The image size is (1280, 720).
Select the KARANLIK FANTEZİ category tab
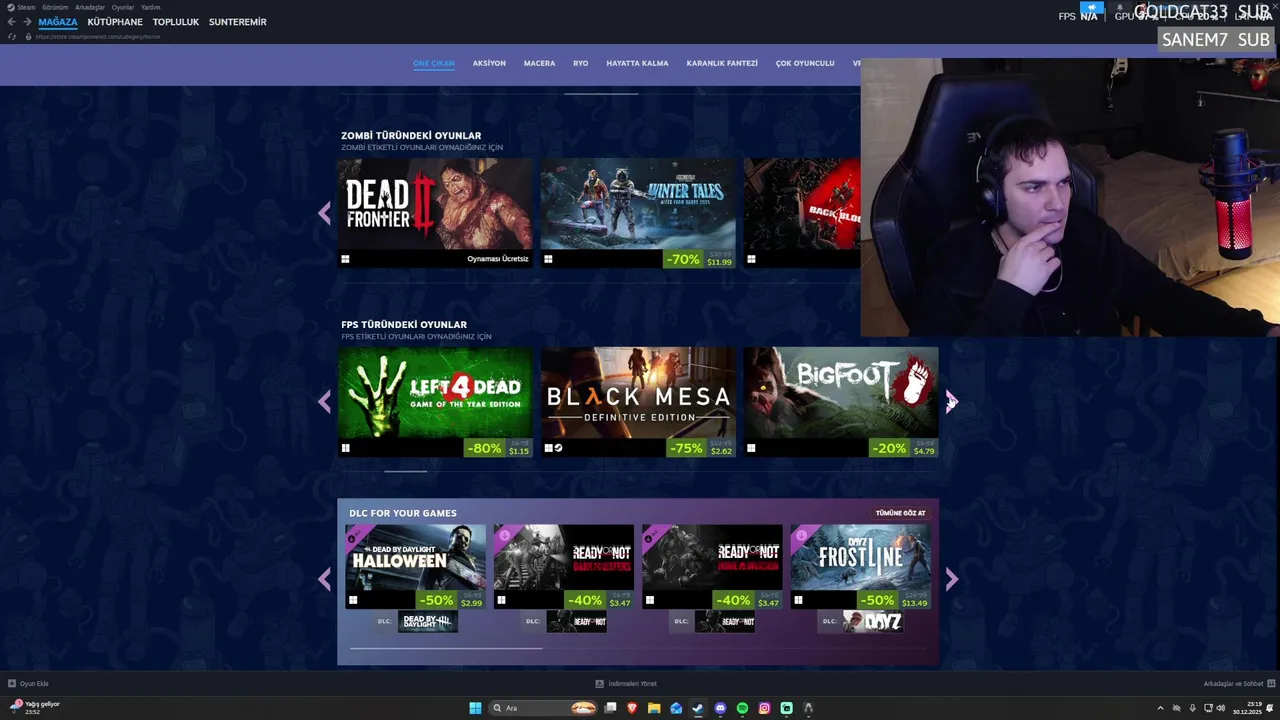click(x=722, y=63)
